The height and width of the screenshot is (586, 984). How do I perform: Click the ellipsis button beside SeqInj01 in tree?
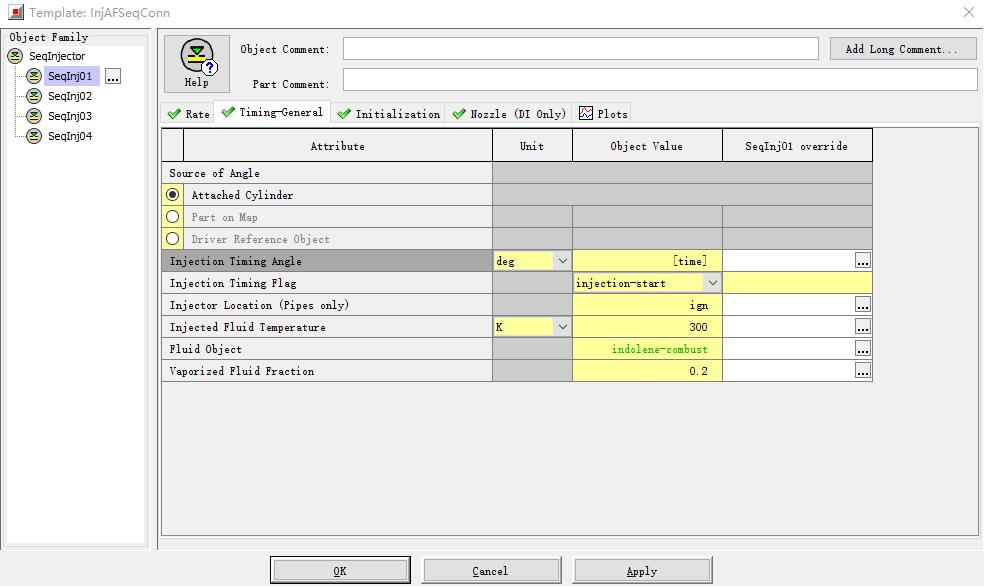(113, 77)
